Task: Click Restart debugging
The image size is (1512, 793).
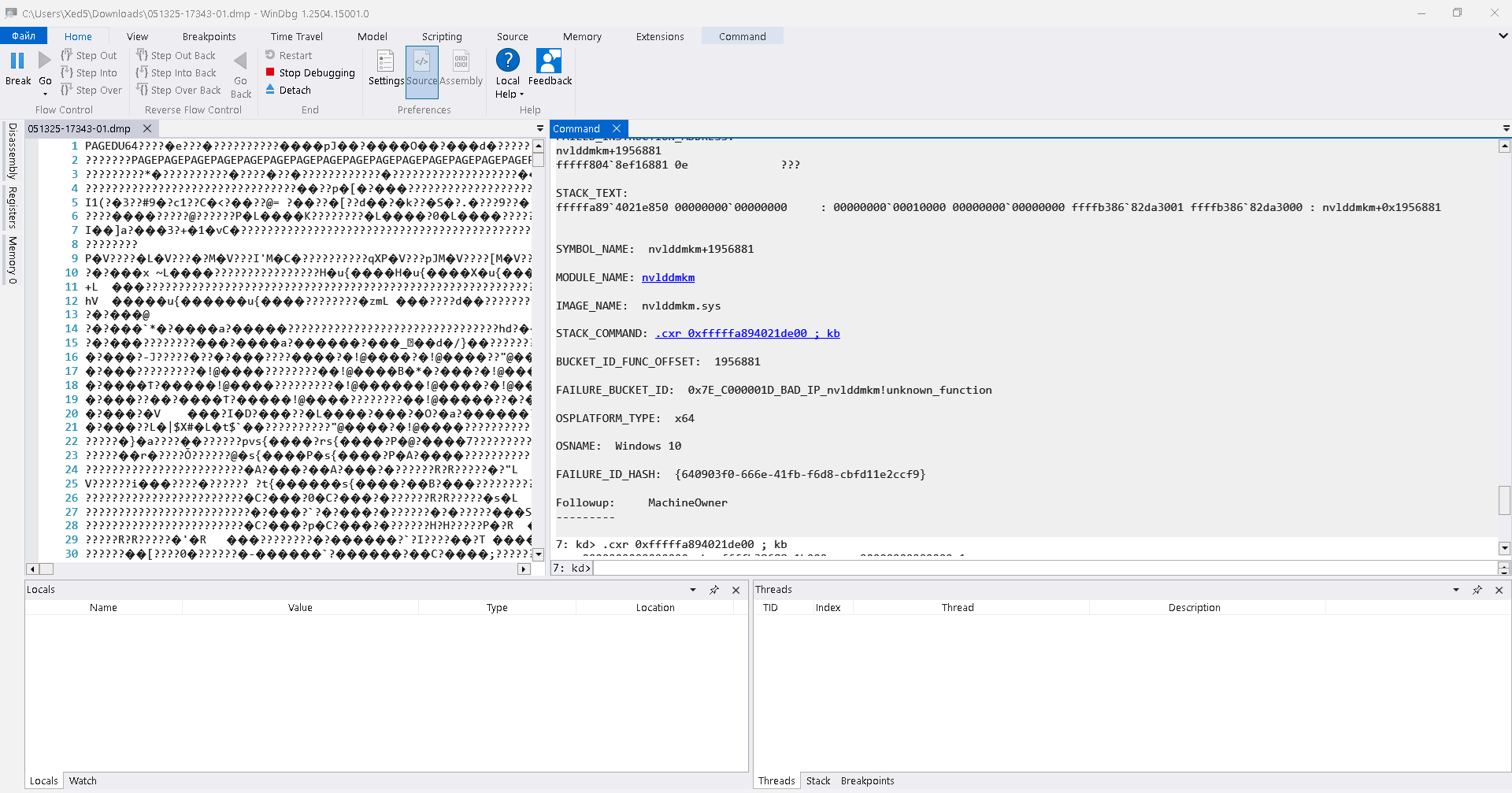Action: point(288,55)
